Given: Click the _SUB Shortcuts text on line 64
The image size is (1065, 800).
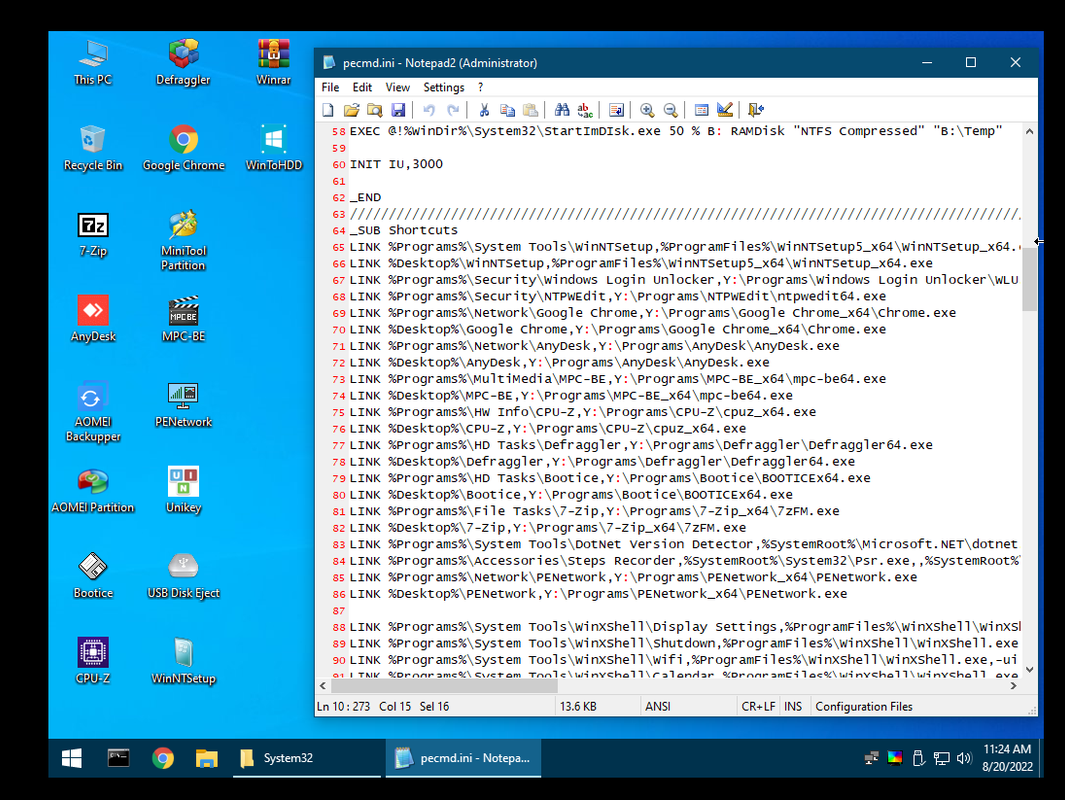Looking at the screenshot, I should pyautogui.click(x=404, y=230).
